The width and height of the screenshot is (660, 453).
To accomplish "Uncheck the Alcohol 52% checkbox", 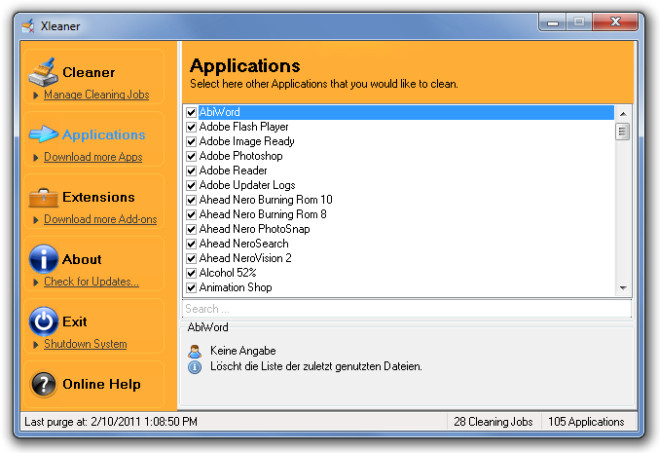I will tap(192, 273).
